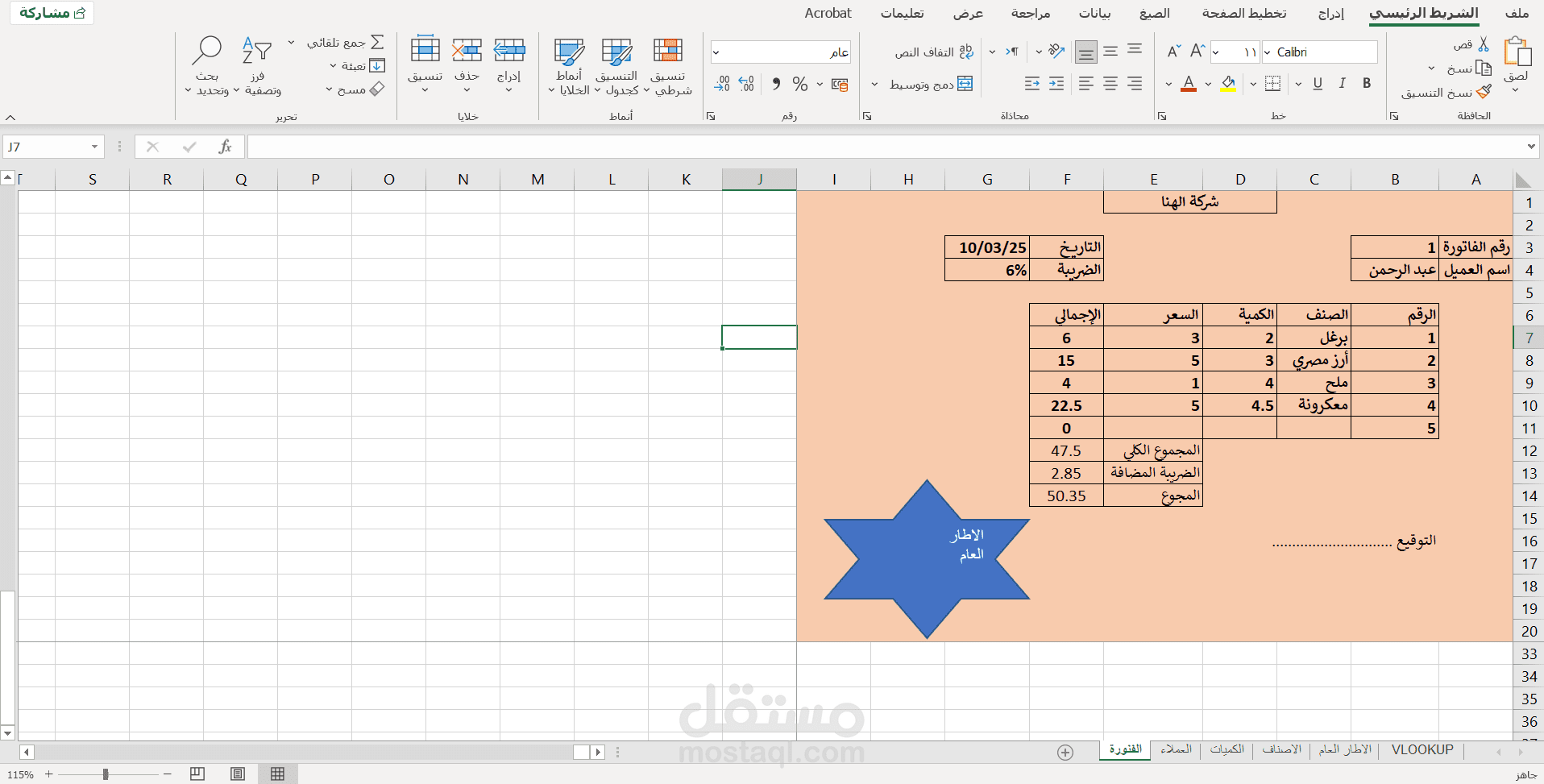Click the decrease decimal icon
The height and width of the screenshot is (784, 1544).
tap(722, 84)
